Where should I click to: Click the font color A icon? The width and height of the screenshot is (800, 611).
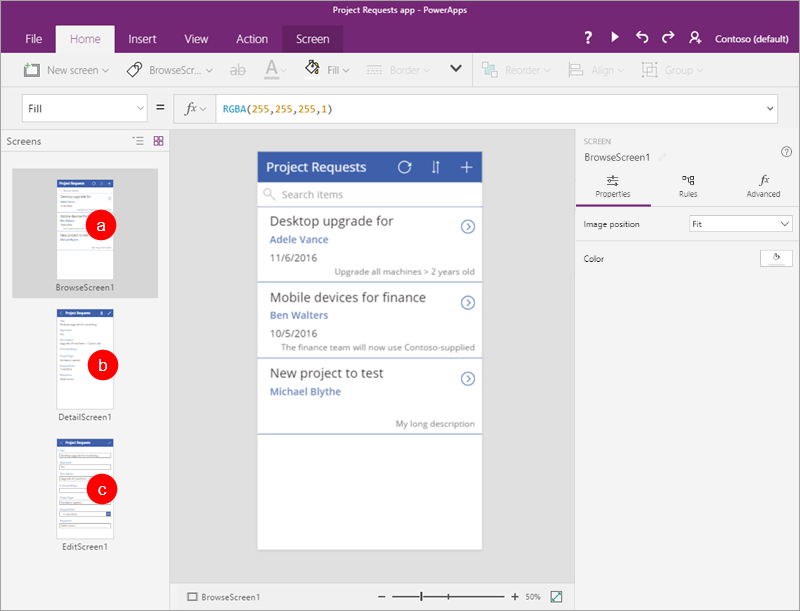(271, 69)
